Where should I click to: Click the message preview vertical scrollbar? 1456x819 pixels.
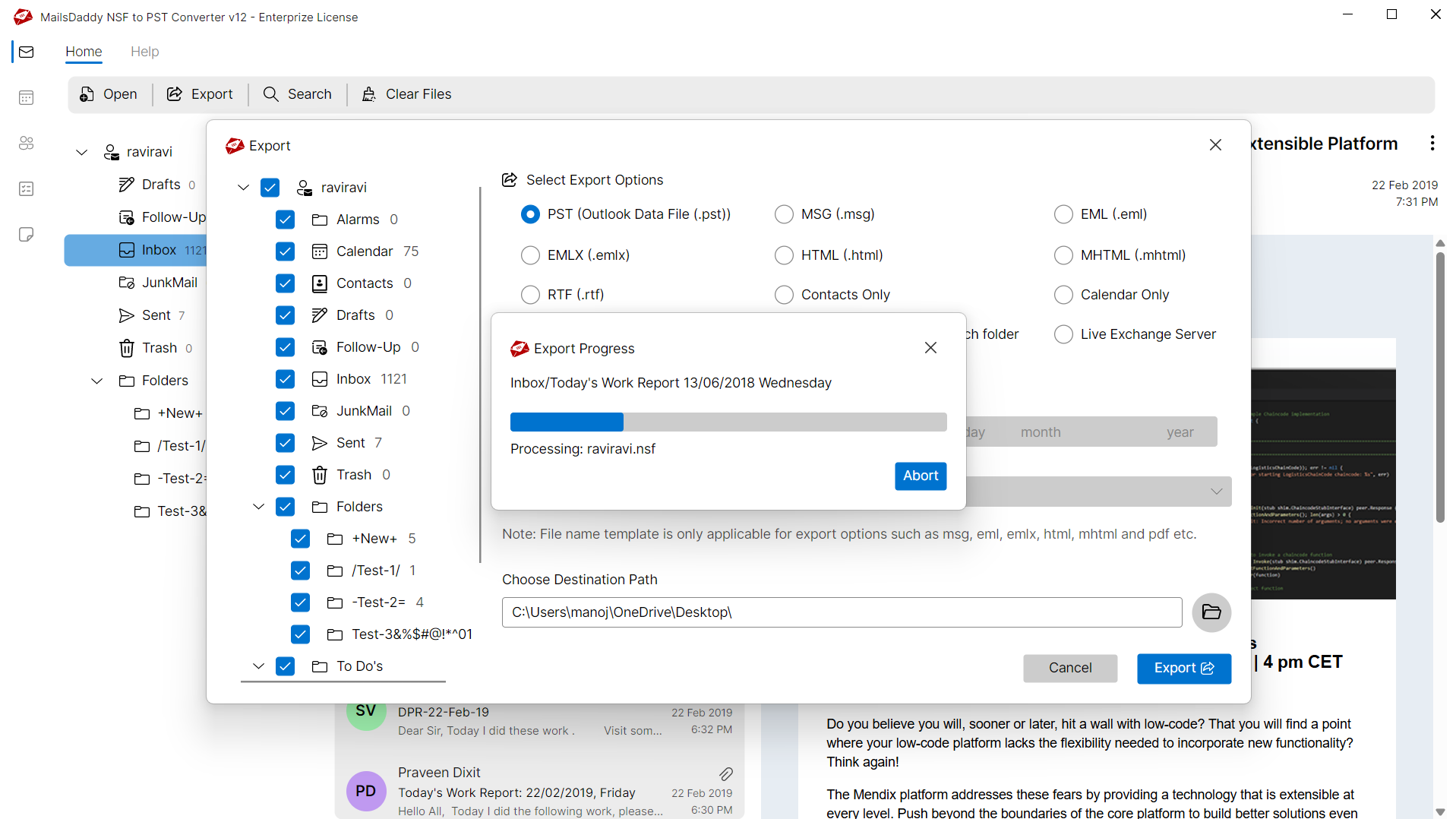click(1440, 387)
